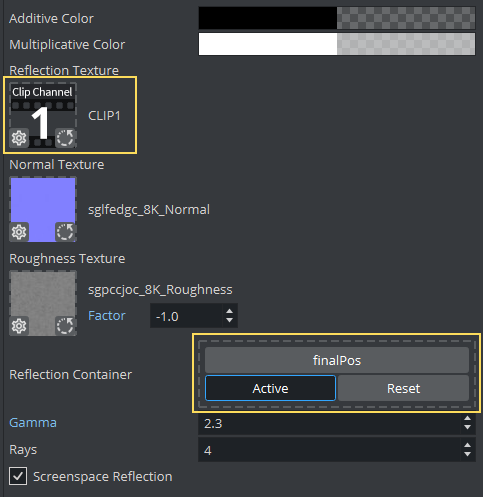Open settings gear on Reflection Texture thumbnail
The width and height of the screenshot is (483, 497).
[x=19, y=138]
